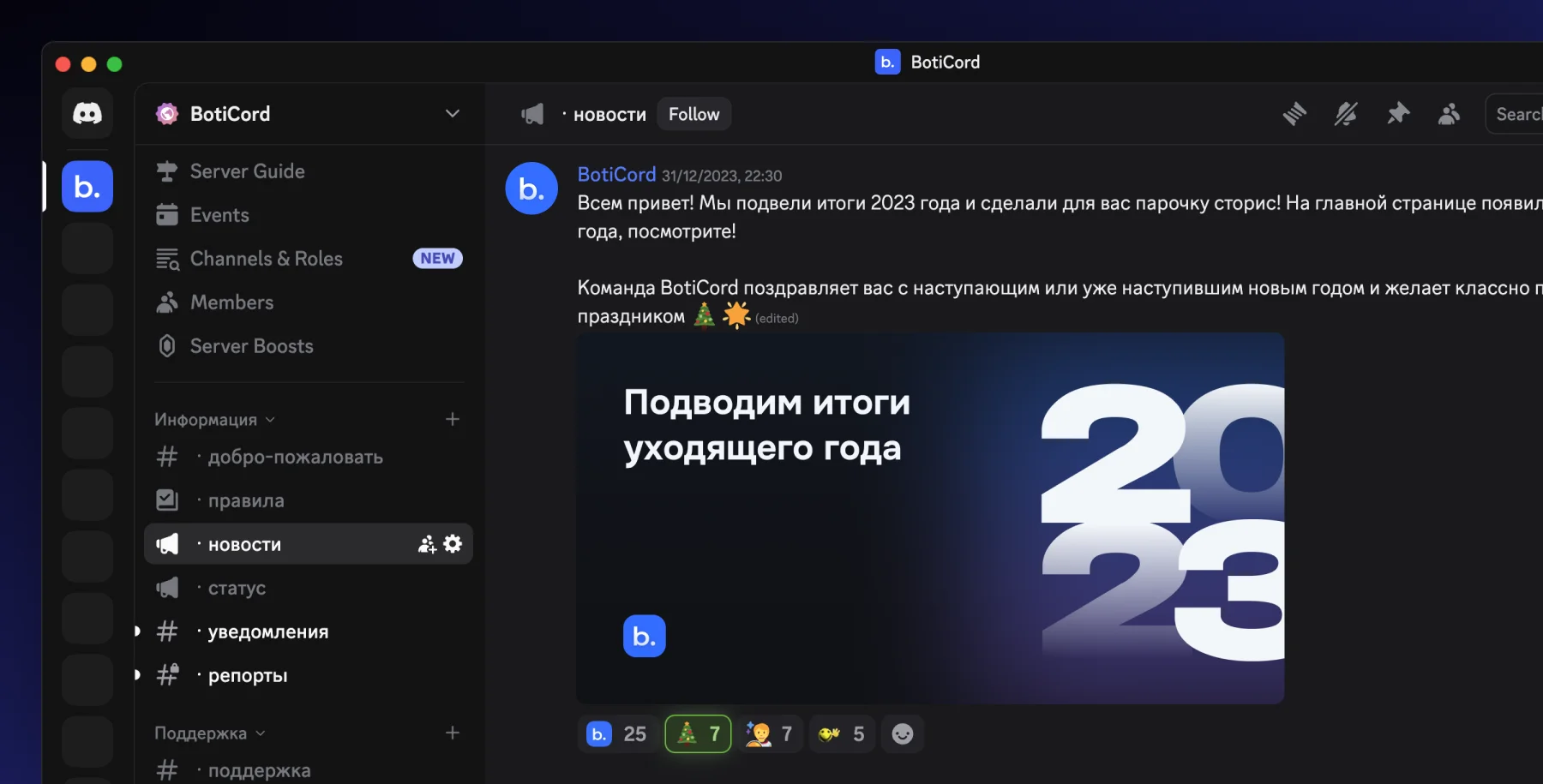Screen dimensions: 1543x784
Task: Open the 2023 recap image attachment
Action: click(931, 518)
